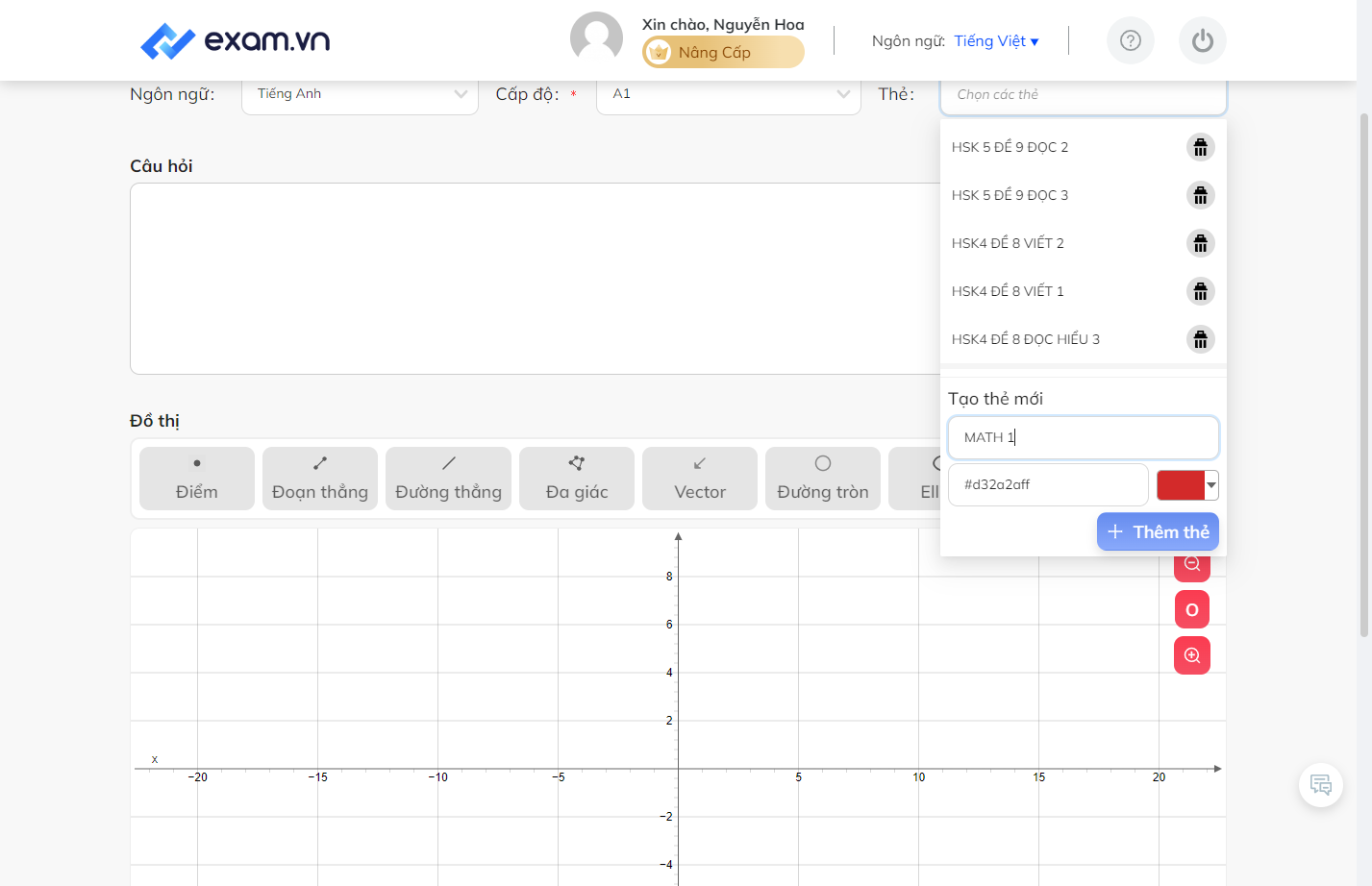Open the user profile avatar
The height and width of the screenshot is (886, 1372).
[596, 38]
